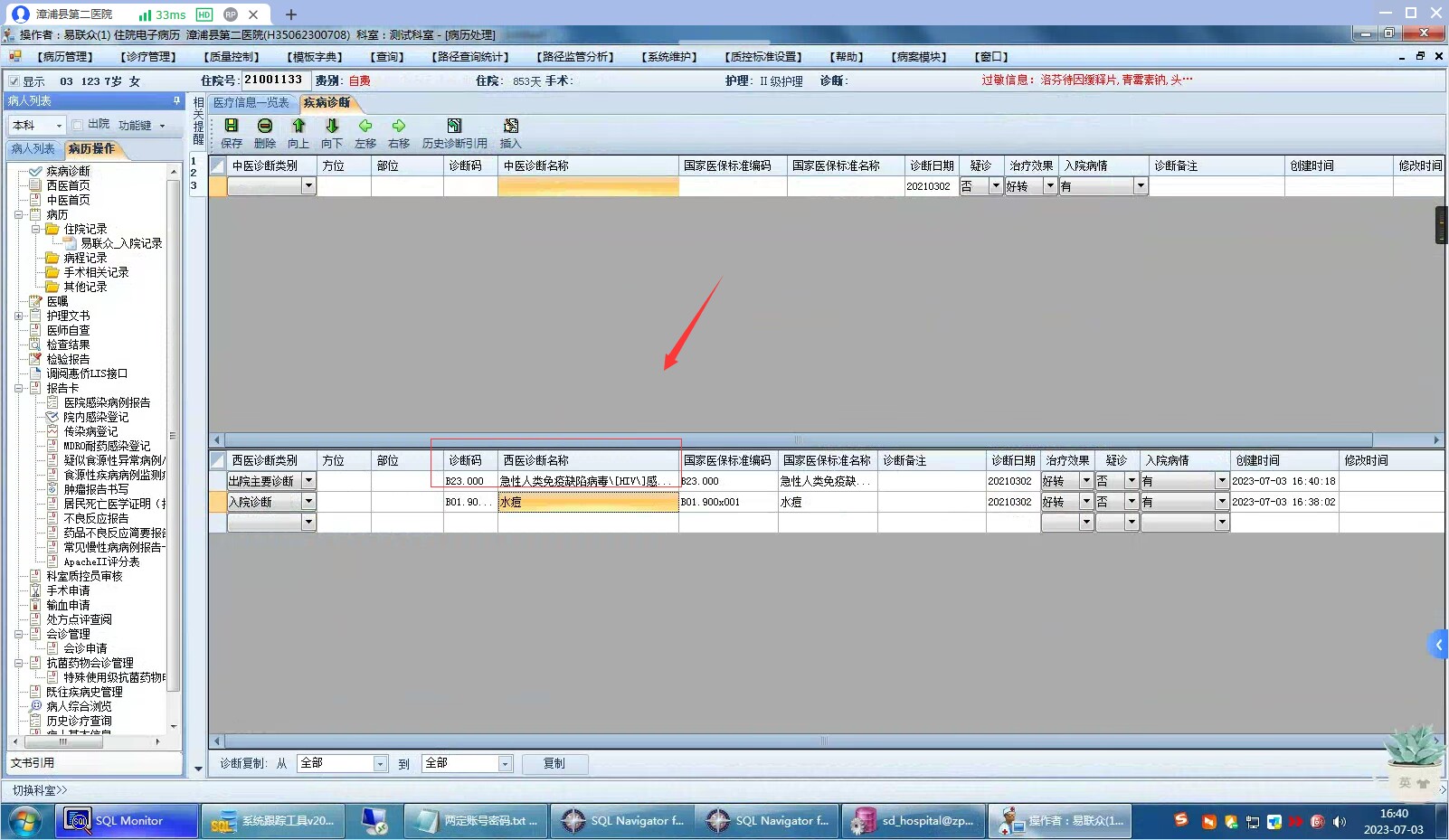Viewport: 1449px width, 840px height.
Task: Click the 插入 insert icon
Action: tap(511, 126)
